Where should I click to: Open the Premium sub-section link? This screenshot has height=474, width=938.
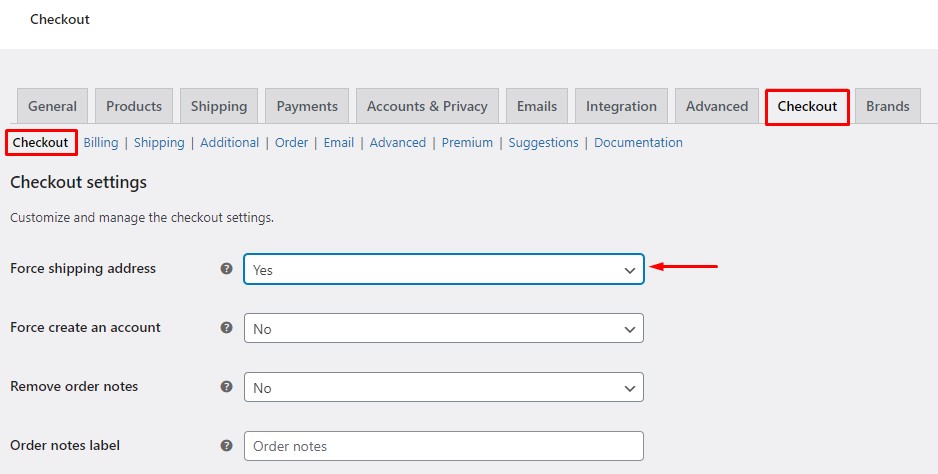[467, 142]
